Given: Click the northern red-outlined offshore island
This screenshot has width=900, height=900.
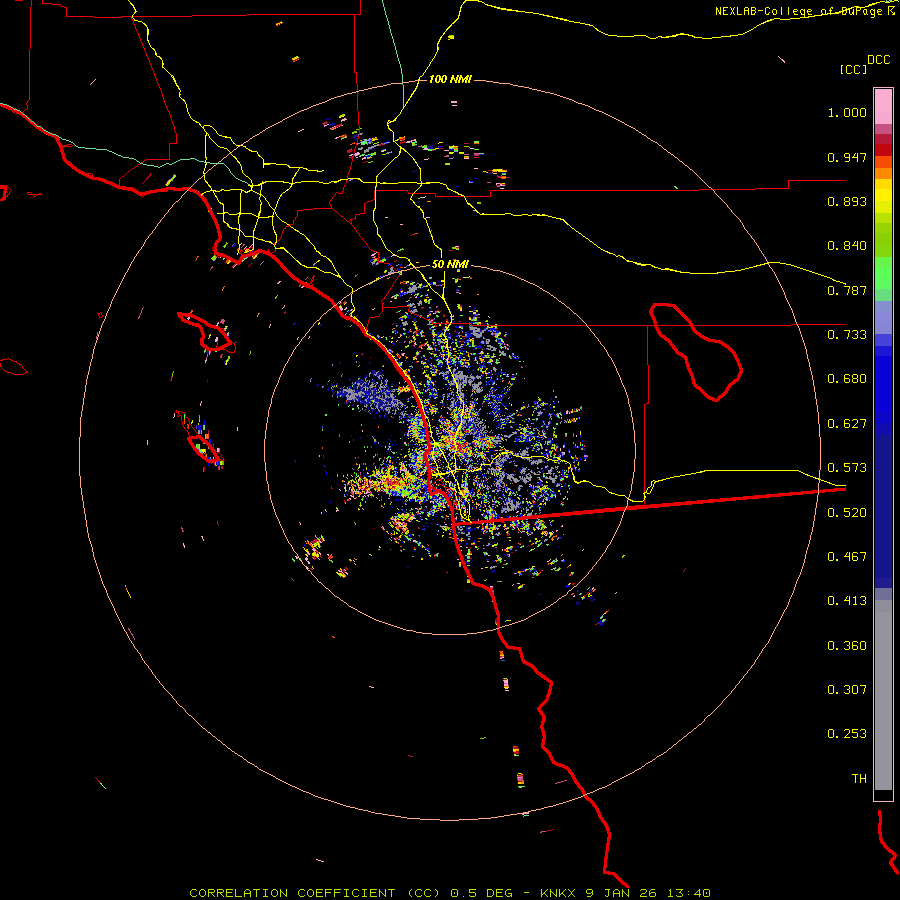Looking at the screenshot, I should tap(206, 332).
